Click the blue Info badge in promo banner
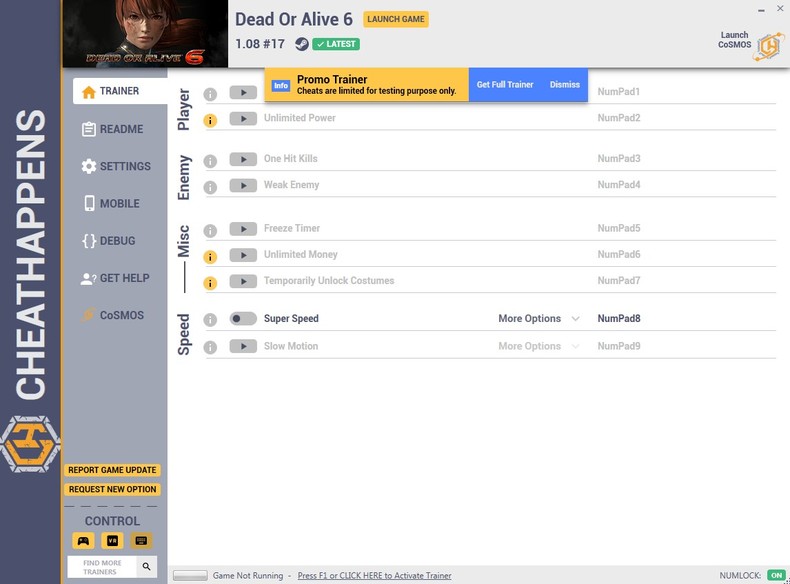790x584 pixels. click(281, 85)
